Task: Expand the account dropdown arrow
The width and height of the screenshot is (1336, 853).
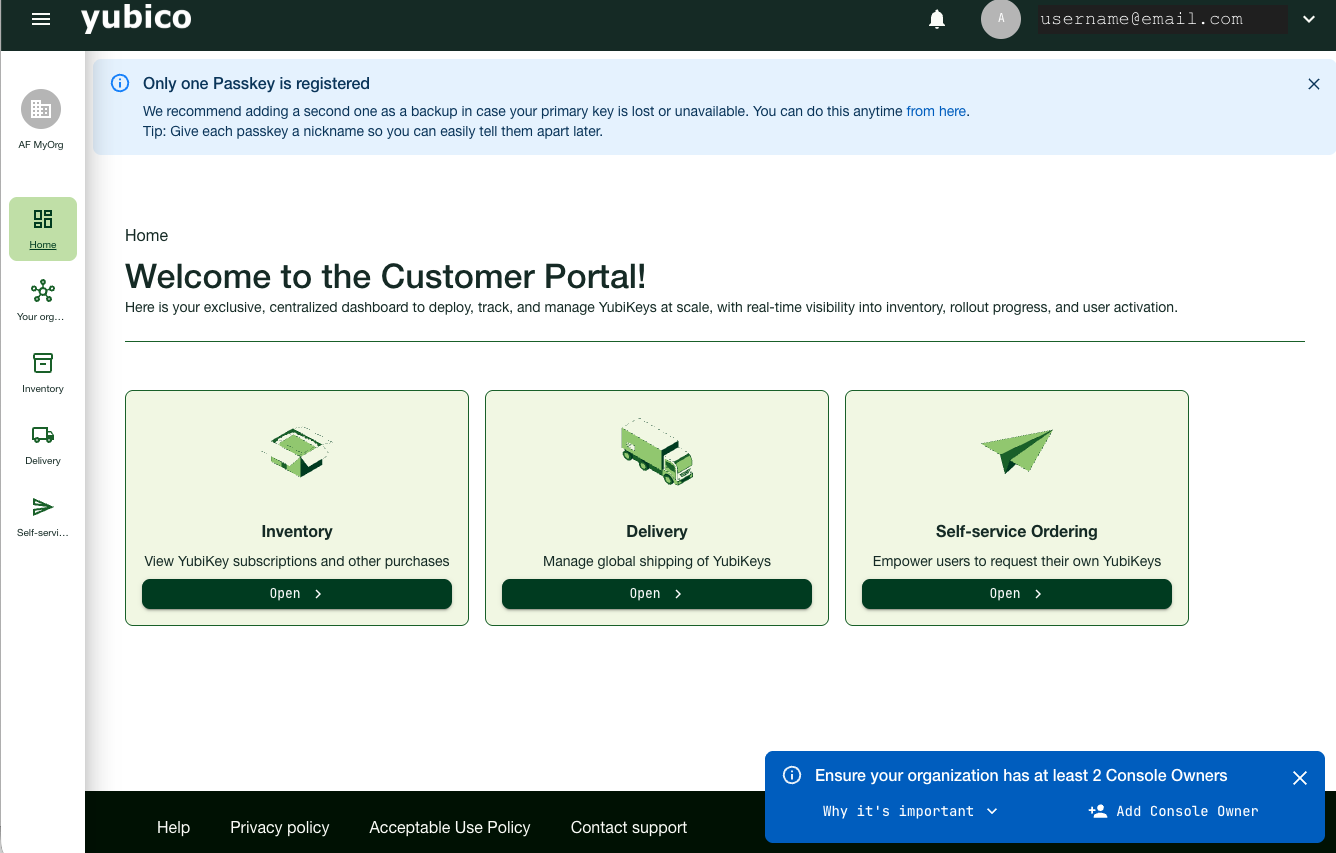Action: click(1308, 19)
